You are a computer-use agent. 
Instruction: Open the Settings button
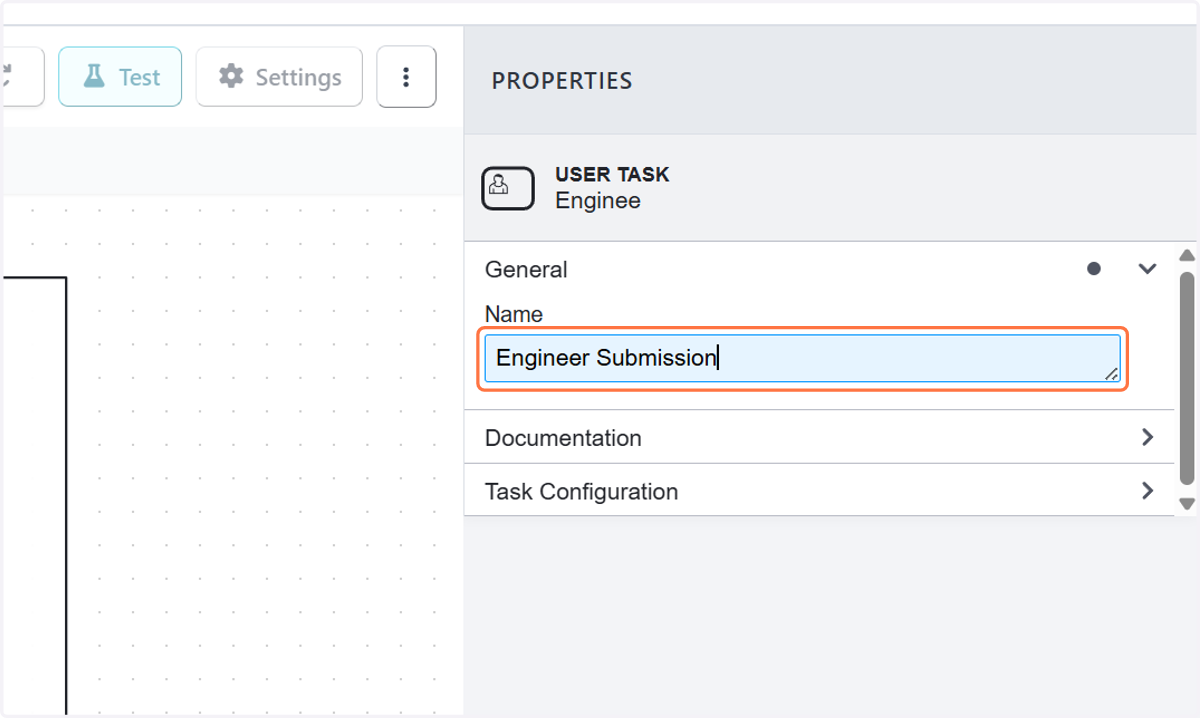pos(279,77)
